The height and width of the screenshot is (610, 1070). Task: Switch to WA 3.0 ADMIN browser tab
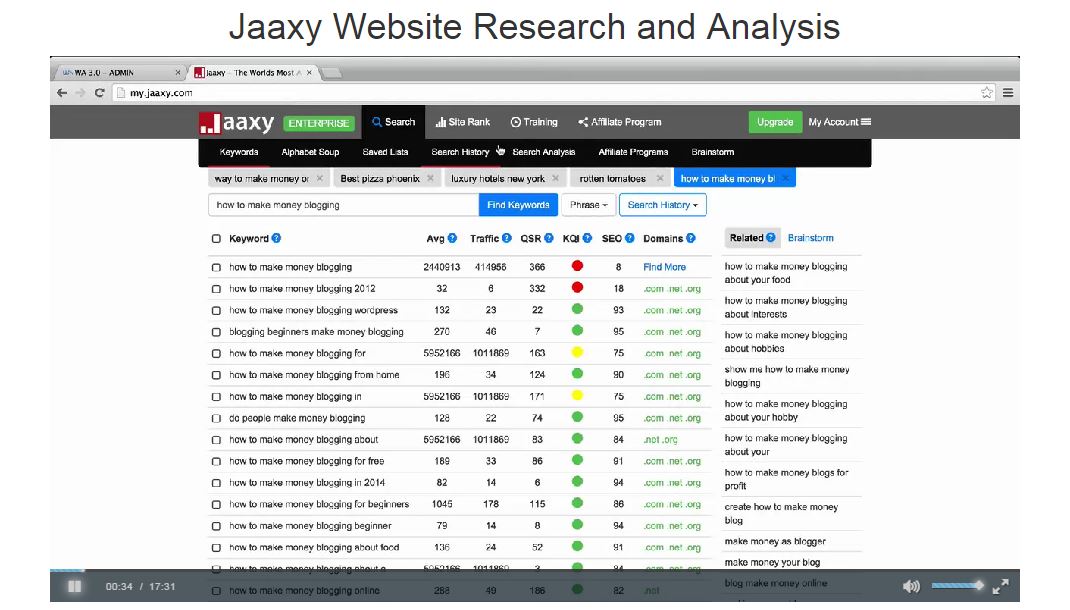point(121,72)
